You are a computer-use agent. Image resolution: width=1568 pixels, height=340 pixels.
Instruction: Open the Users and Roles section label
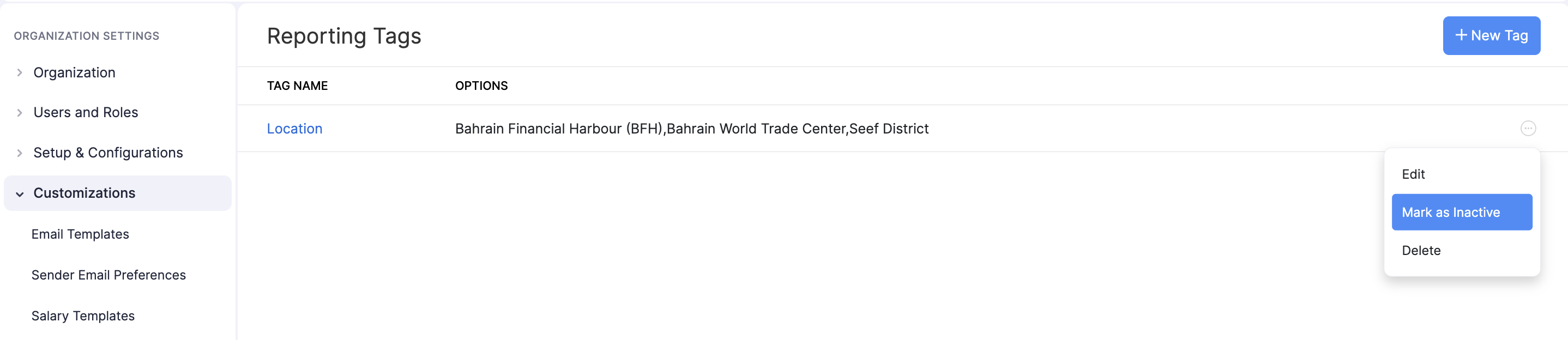tap(86, 113)
